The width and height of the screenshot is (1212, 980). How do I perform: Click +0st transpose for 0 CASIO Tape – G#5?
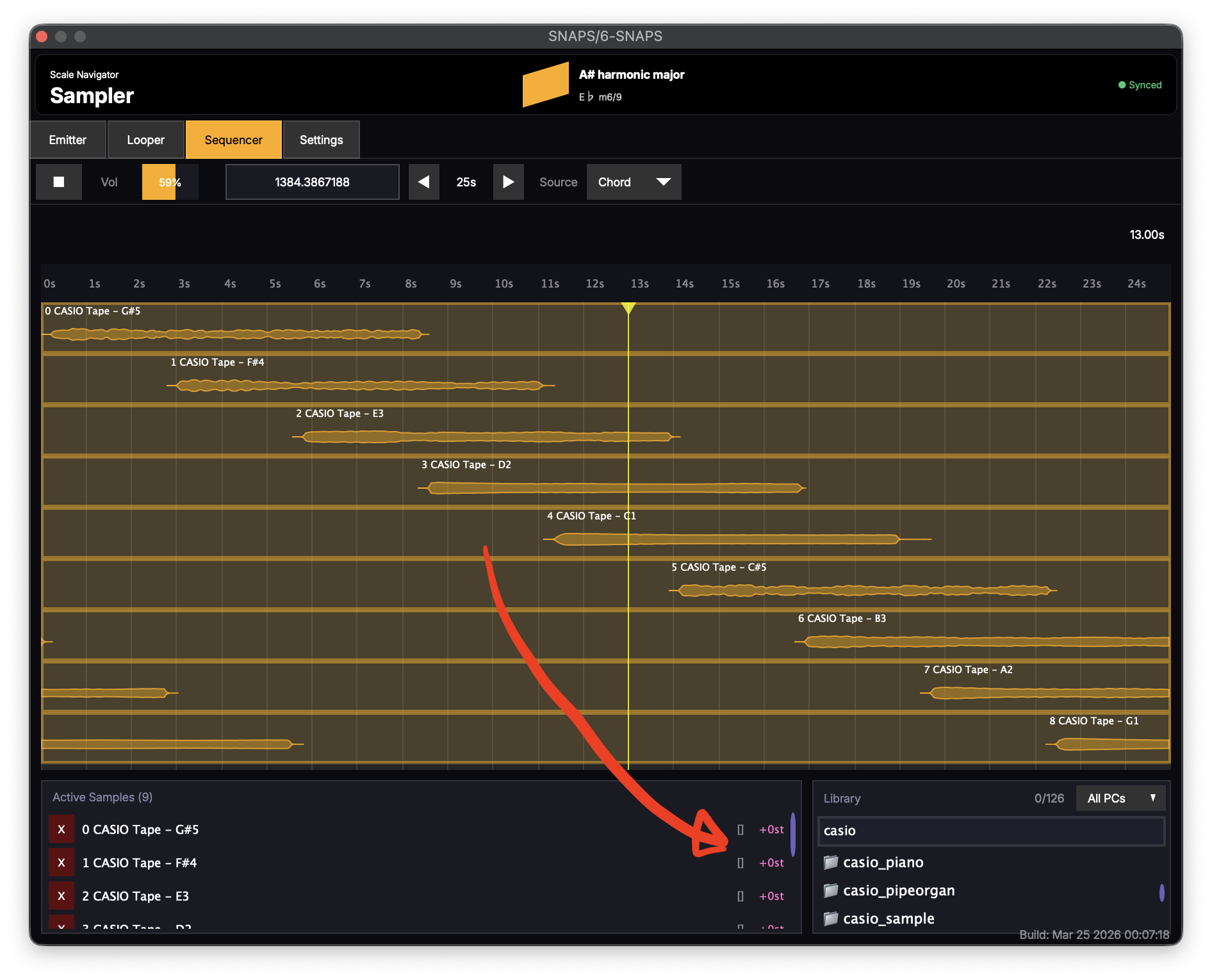(772, 829)
